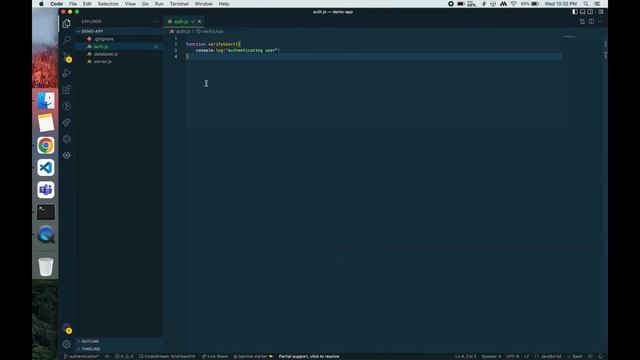Open Spotlight search in the menu bar
640x360 pixels.
586,4
